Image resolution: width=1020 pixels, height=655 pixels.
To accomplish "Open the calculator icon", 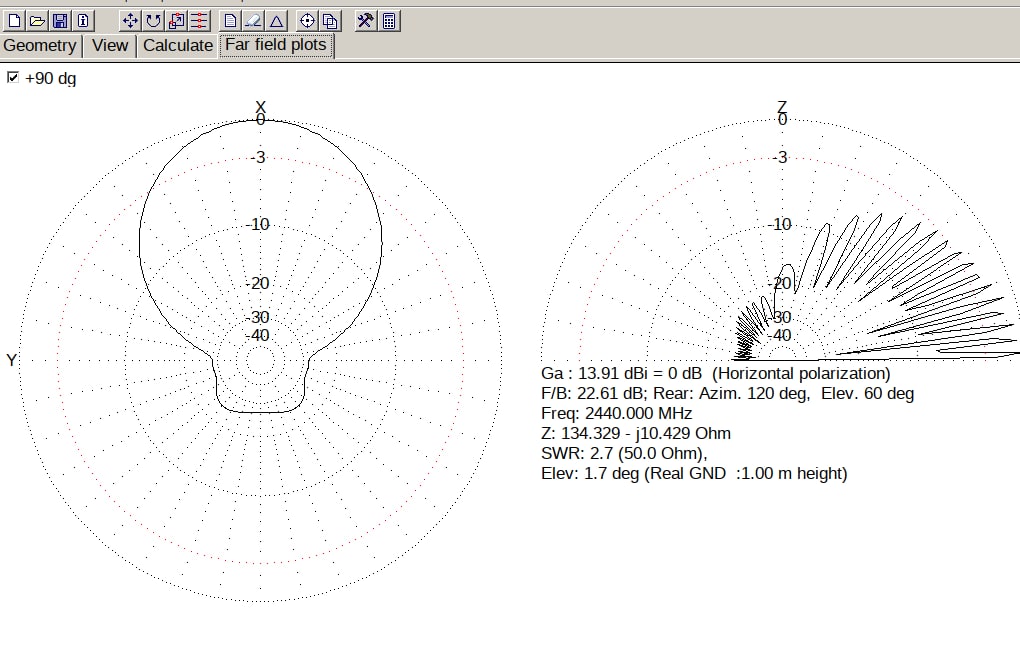I will (388, 21).
